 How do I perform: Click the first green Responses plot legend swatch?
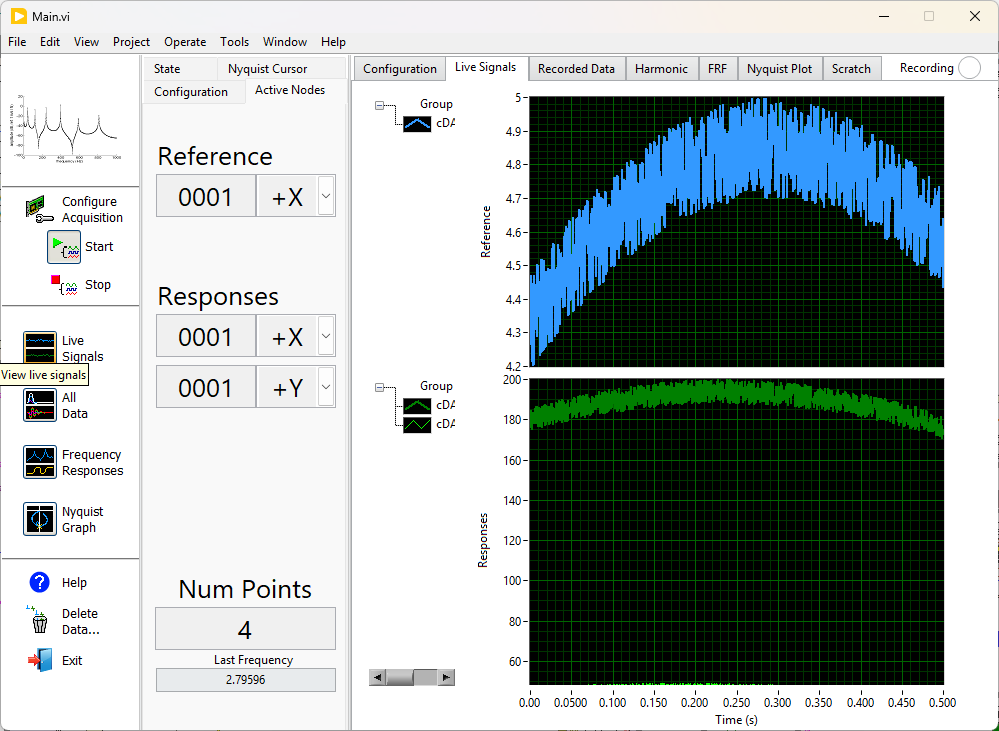pyautogui.click(x=417, y=405)
